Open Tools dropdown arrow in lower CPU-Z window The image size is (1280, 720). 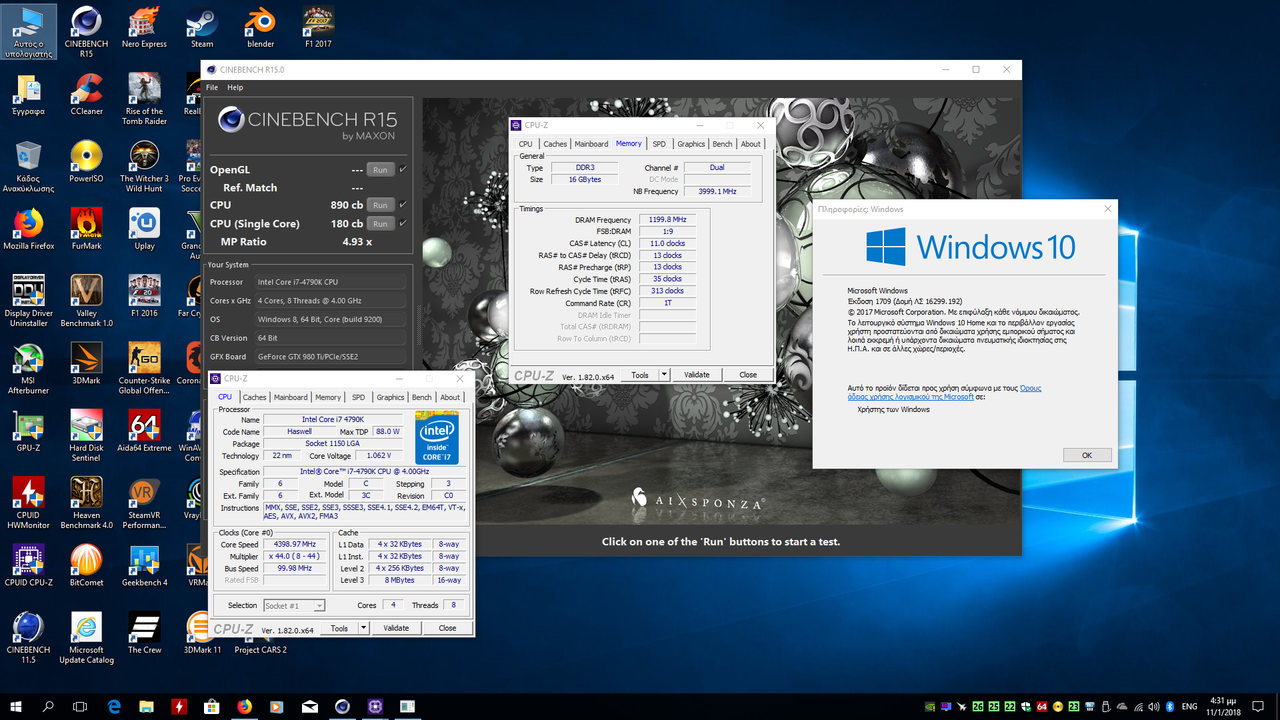click(363, 628)
